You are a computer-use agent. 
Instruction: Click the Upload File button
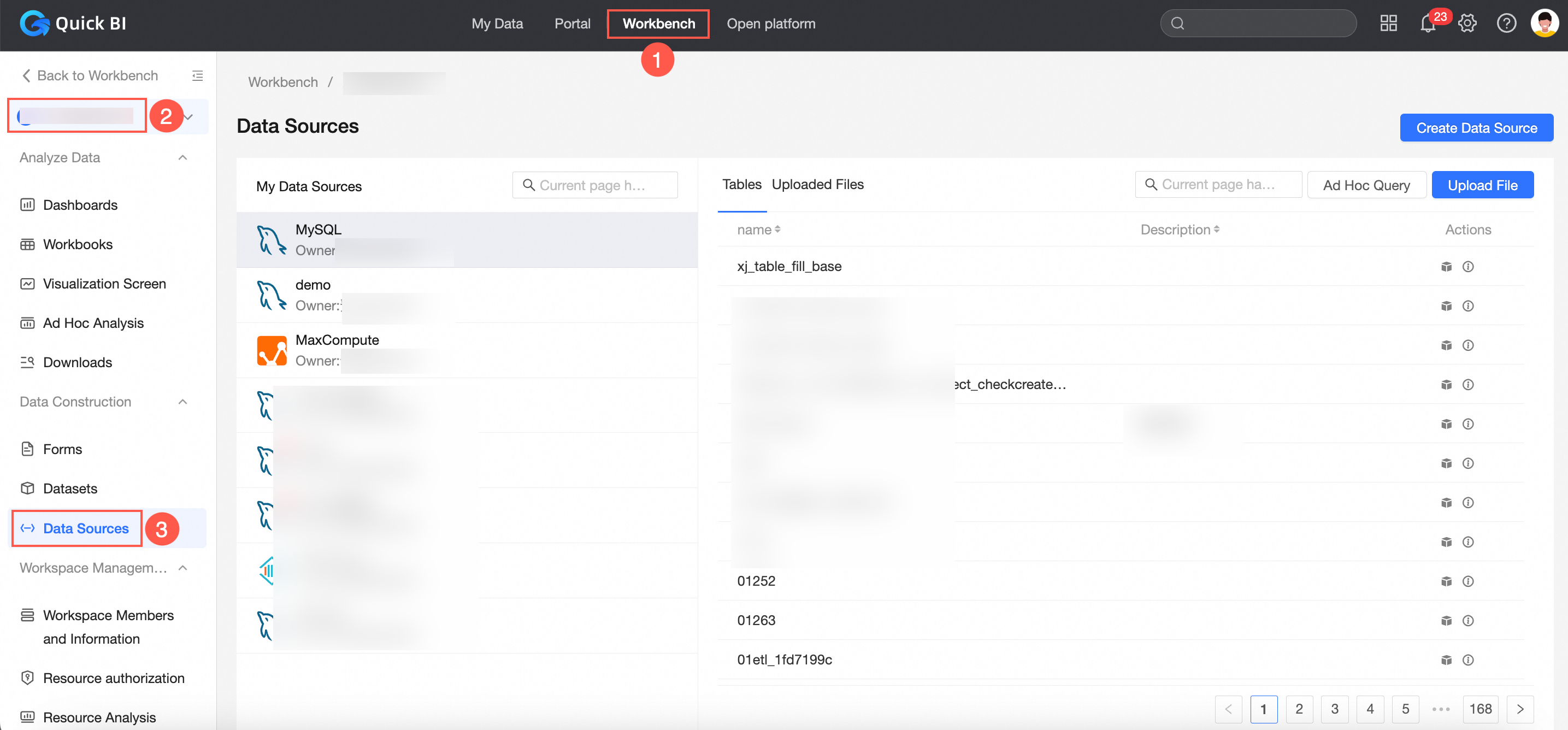click(1482, 185)
